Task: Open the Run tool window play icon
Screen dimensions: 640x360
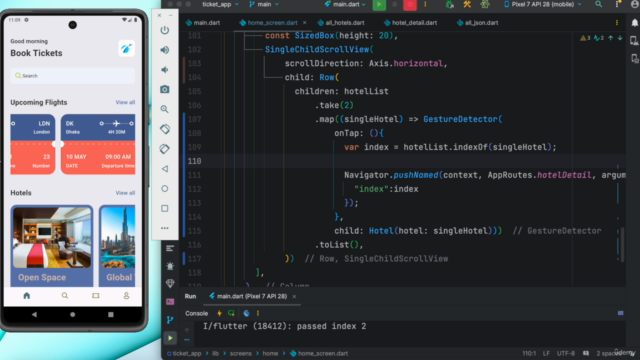Action: pyautogui.click(x=170, y=338)
